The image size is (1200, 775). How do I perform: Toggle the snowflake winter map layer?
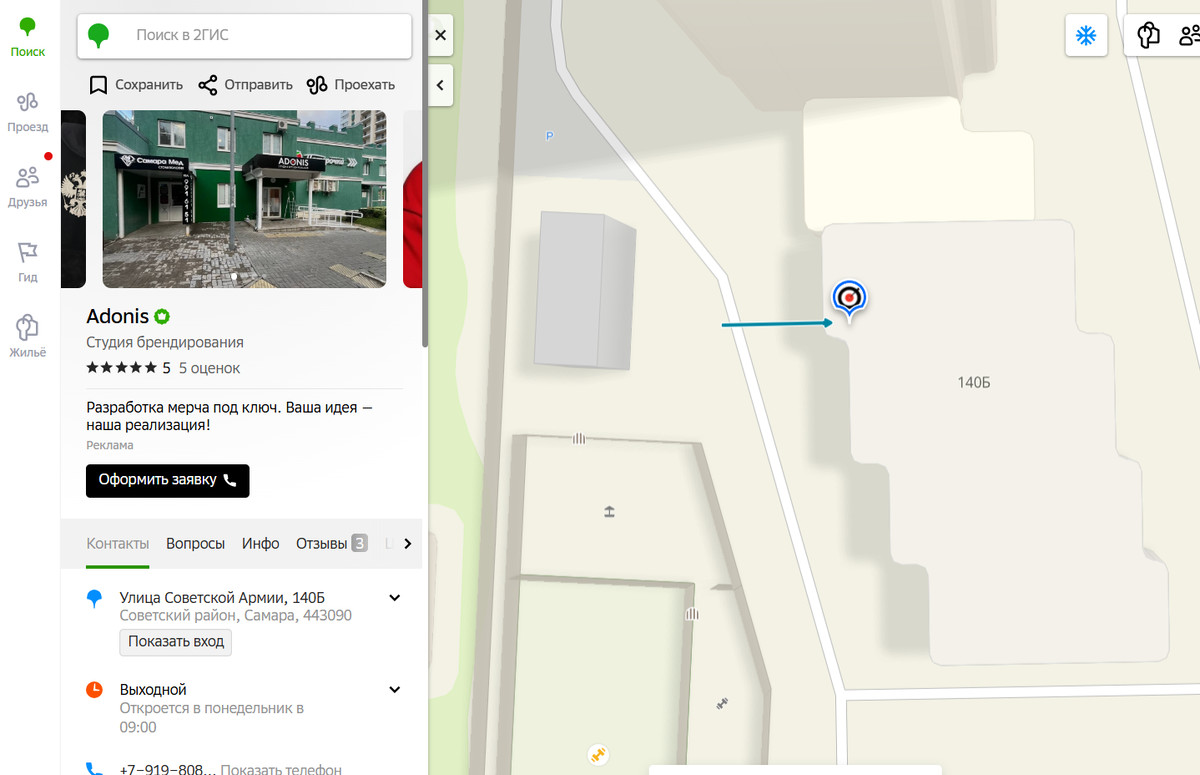1086,36
